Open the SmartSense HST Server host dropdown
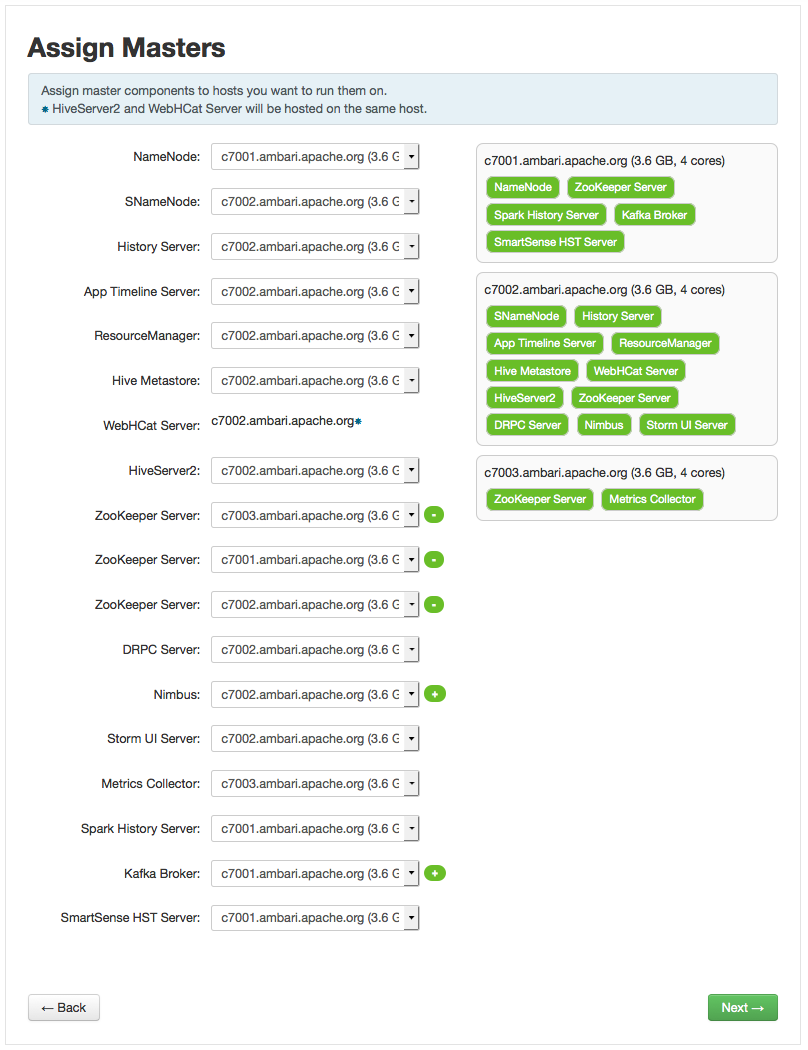Image resolution: width=808 pixels, height=1050 pixels. coord(315,917)
